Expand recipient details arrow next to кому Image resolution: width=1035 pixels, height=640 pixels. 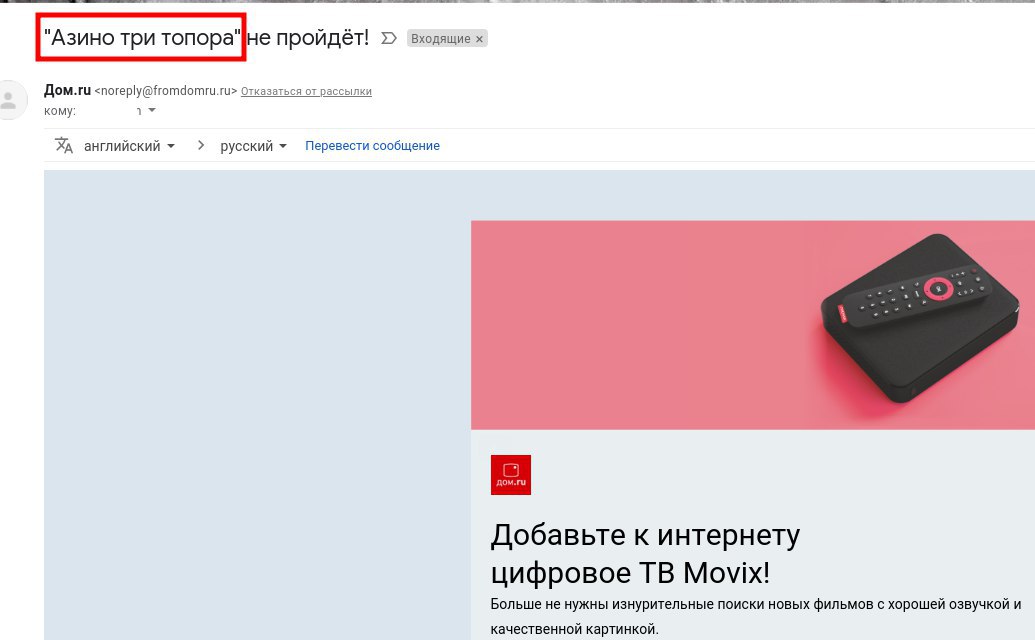pos(152,110)
